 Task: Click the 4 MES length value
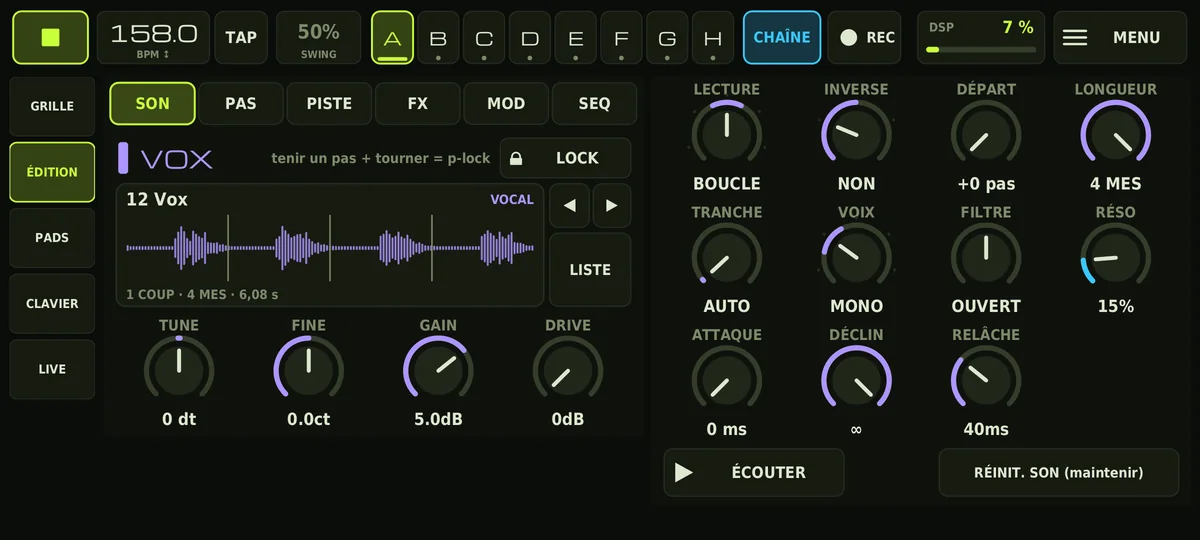click(1116, 184)
